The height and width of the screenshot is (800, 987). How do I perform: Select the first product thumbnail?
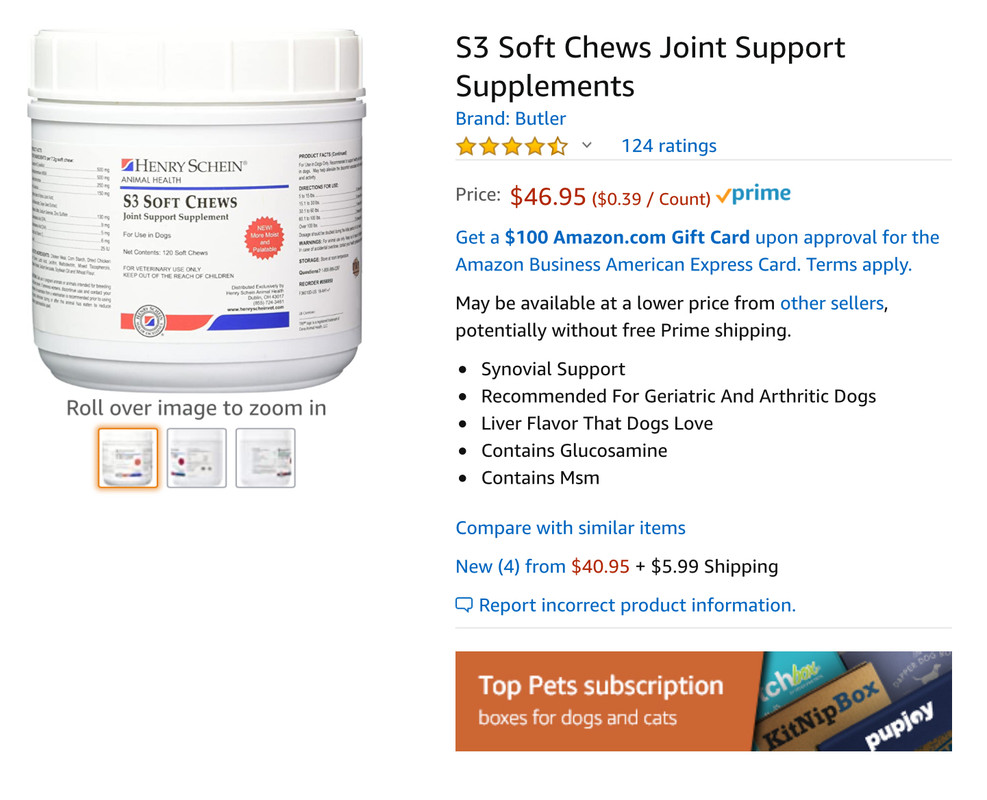tap(128, 458)
